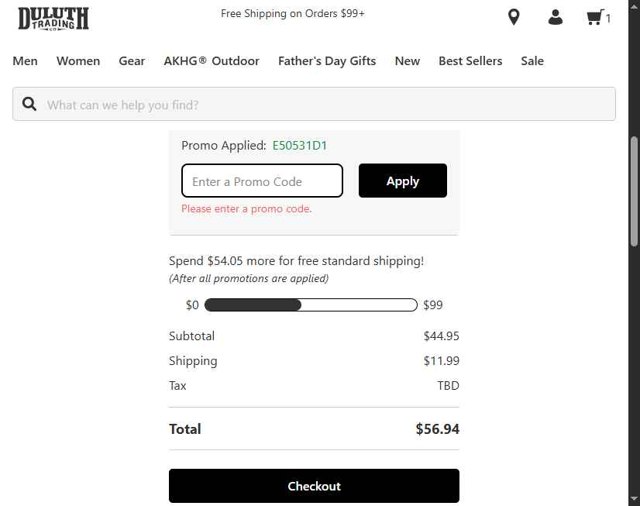Open the Sale menu

(x=532, y=61)
